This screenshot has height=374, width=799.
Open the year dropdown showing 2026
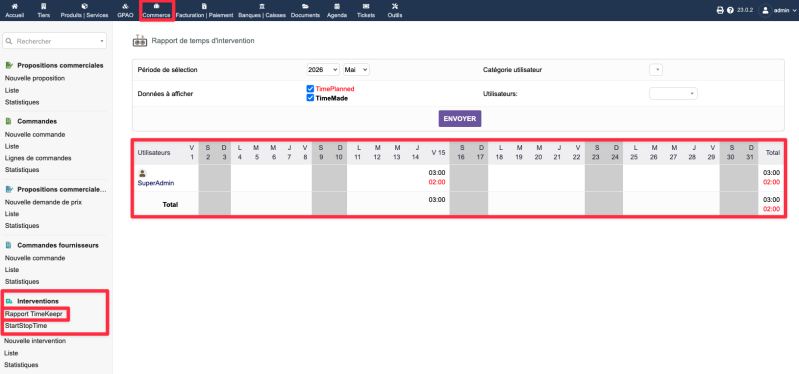click(323, 69)
